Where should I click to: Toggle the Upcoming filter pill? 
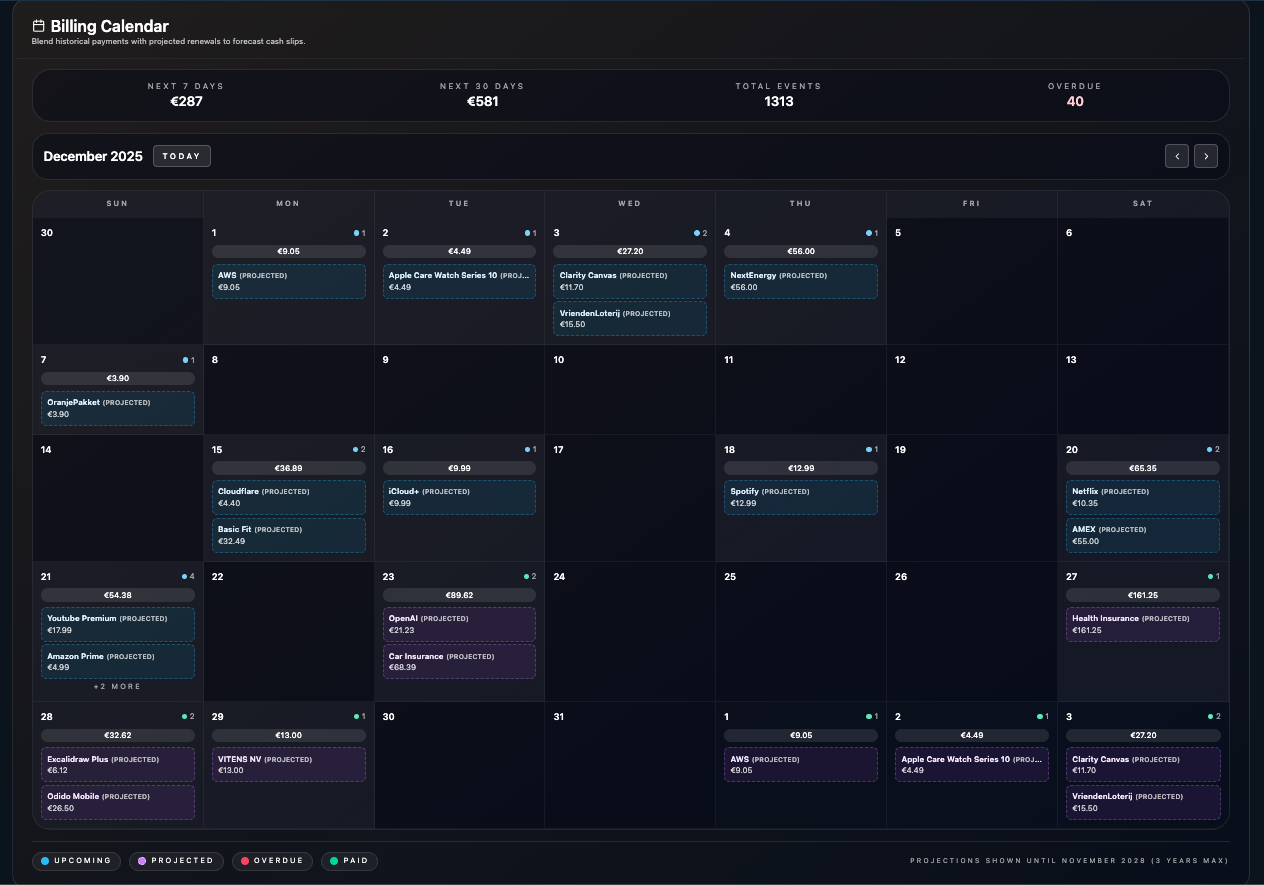point(76,861)
